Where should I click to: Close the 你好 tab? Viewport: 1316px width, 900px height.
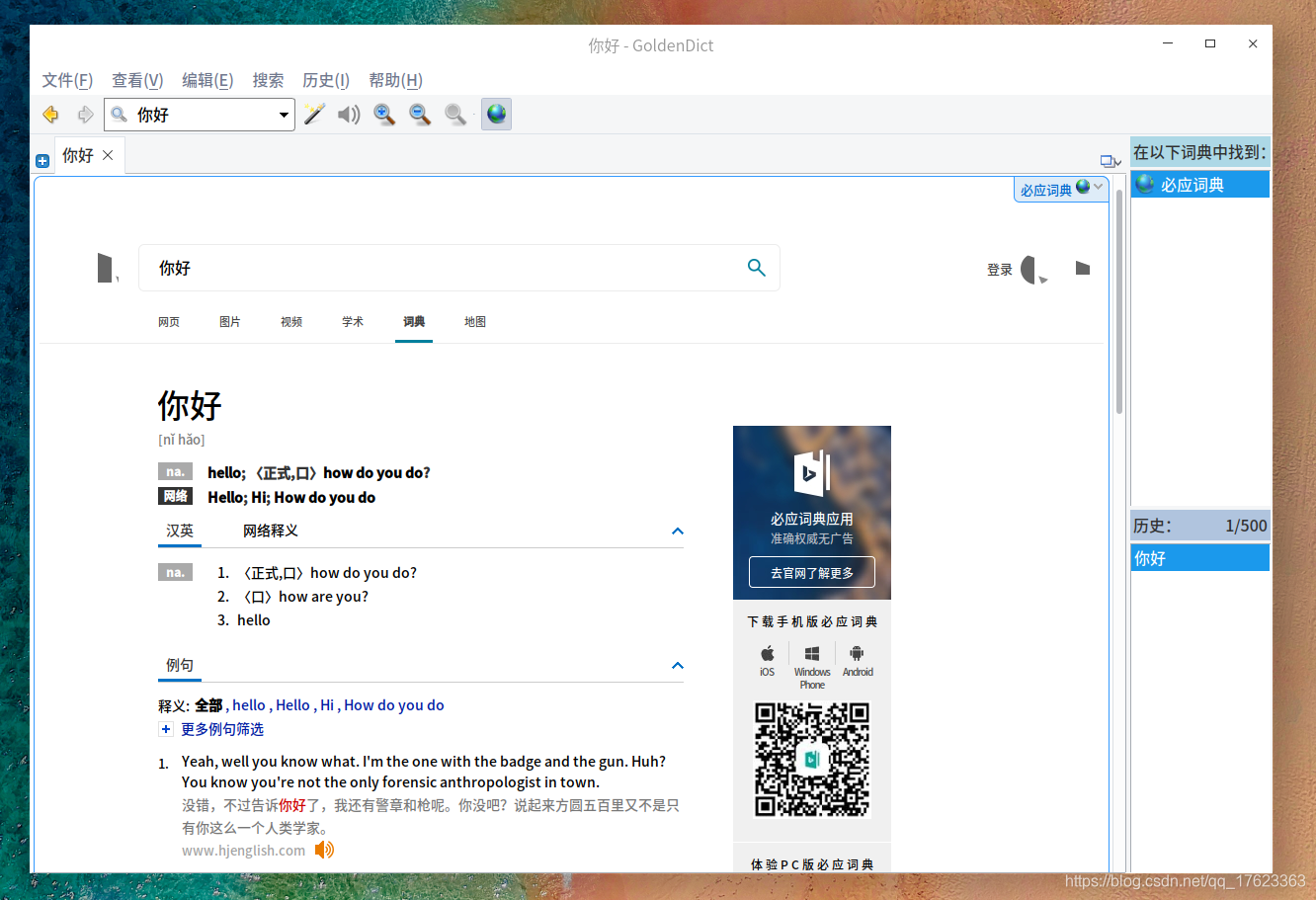108,155
